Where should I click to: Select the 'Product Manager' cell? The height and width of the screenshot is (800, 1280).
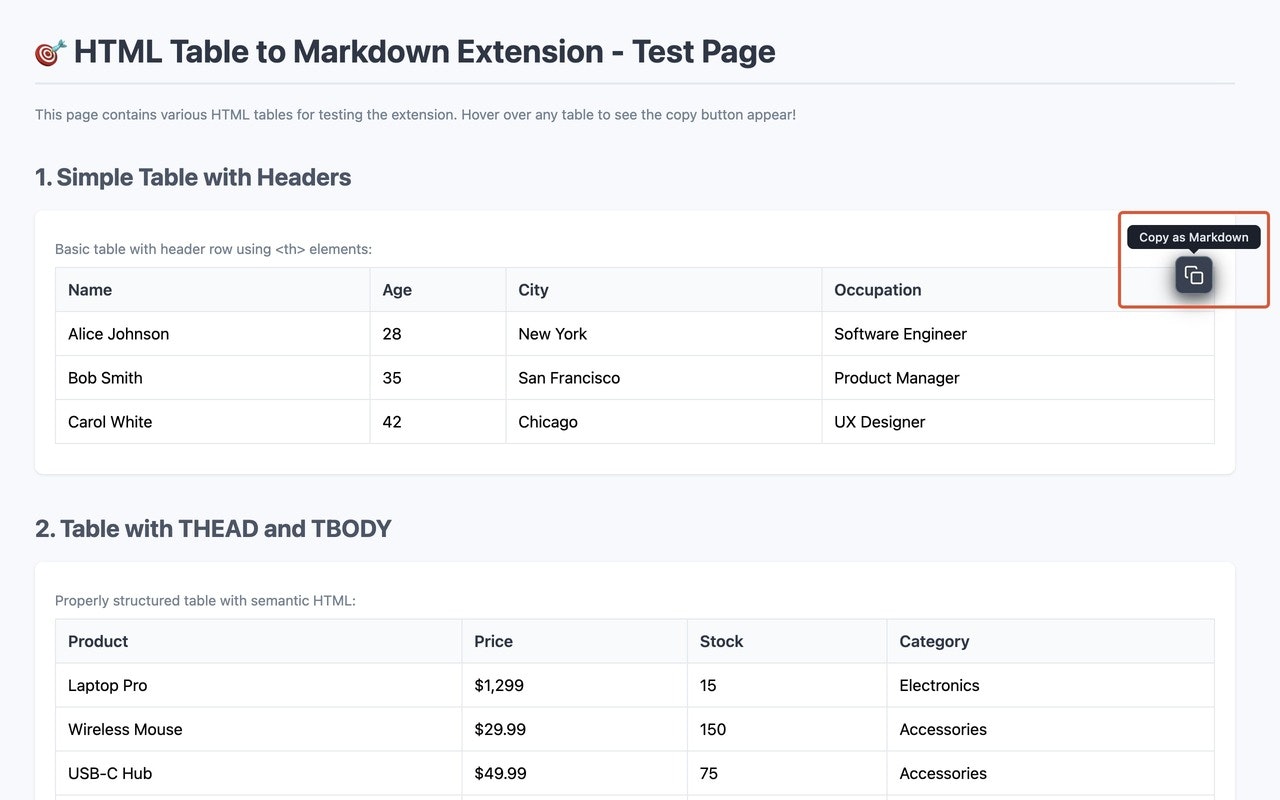click(1018, 378)
